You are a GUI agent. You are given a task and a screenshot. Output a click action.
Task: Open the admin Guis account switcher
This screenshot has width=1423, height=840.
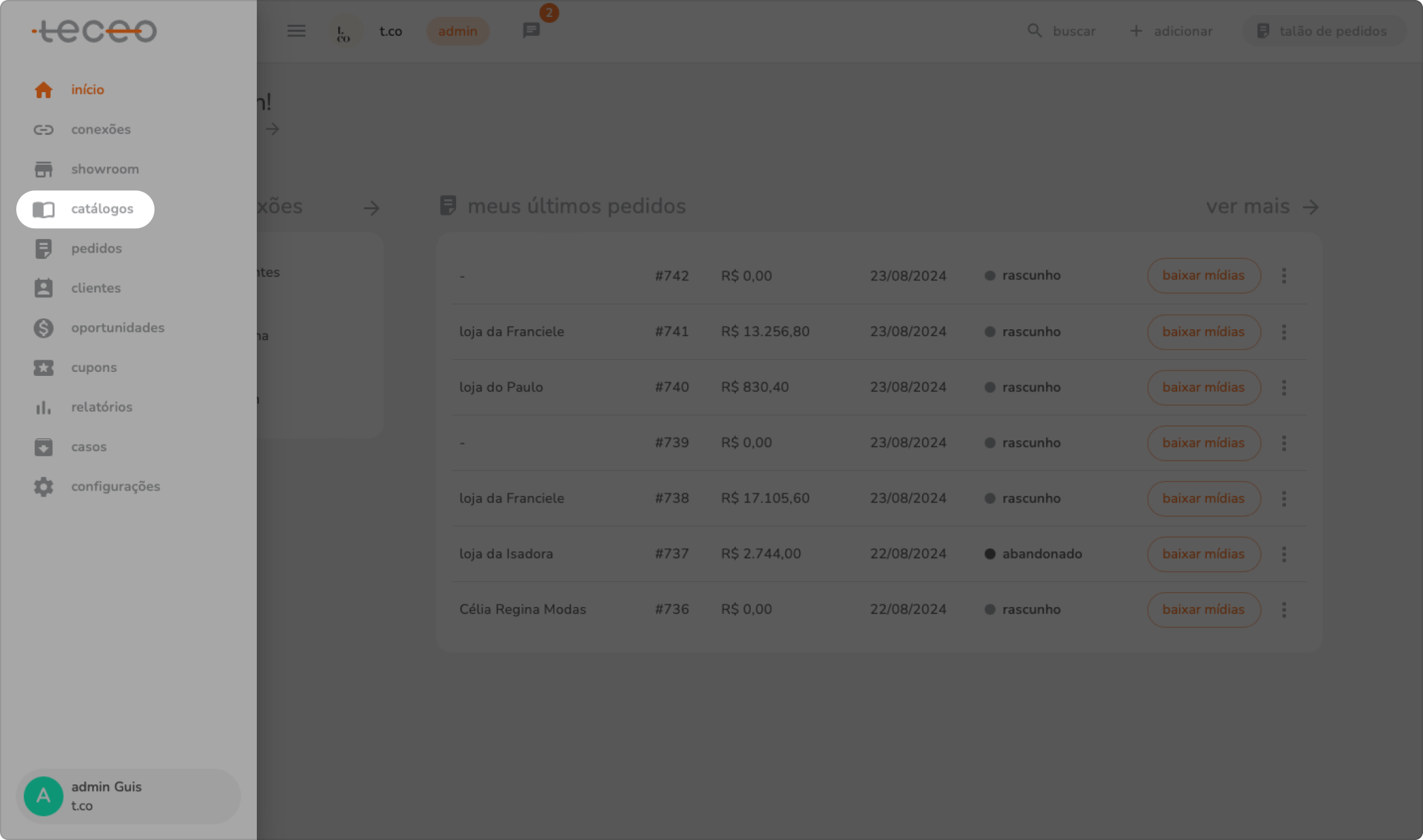click(128, 796)
